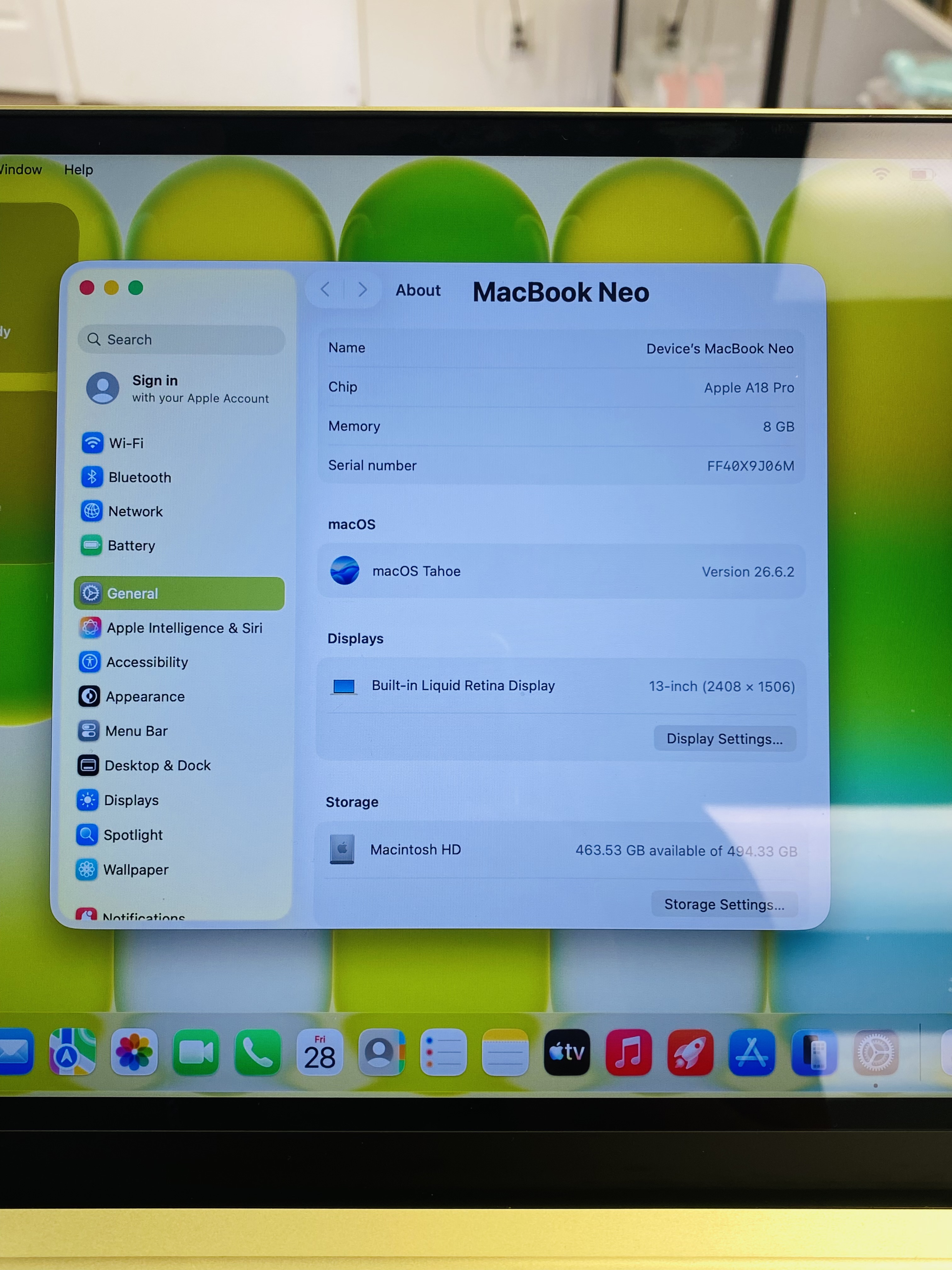Go to Battery settings in sidebar

coord(179,546)
